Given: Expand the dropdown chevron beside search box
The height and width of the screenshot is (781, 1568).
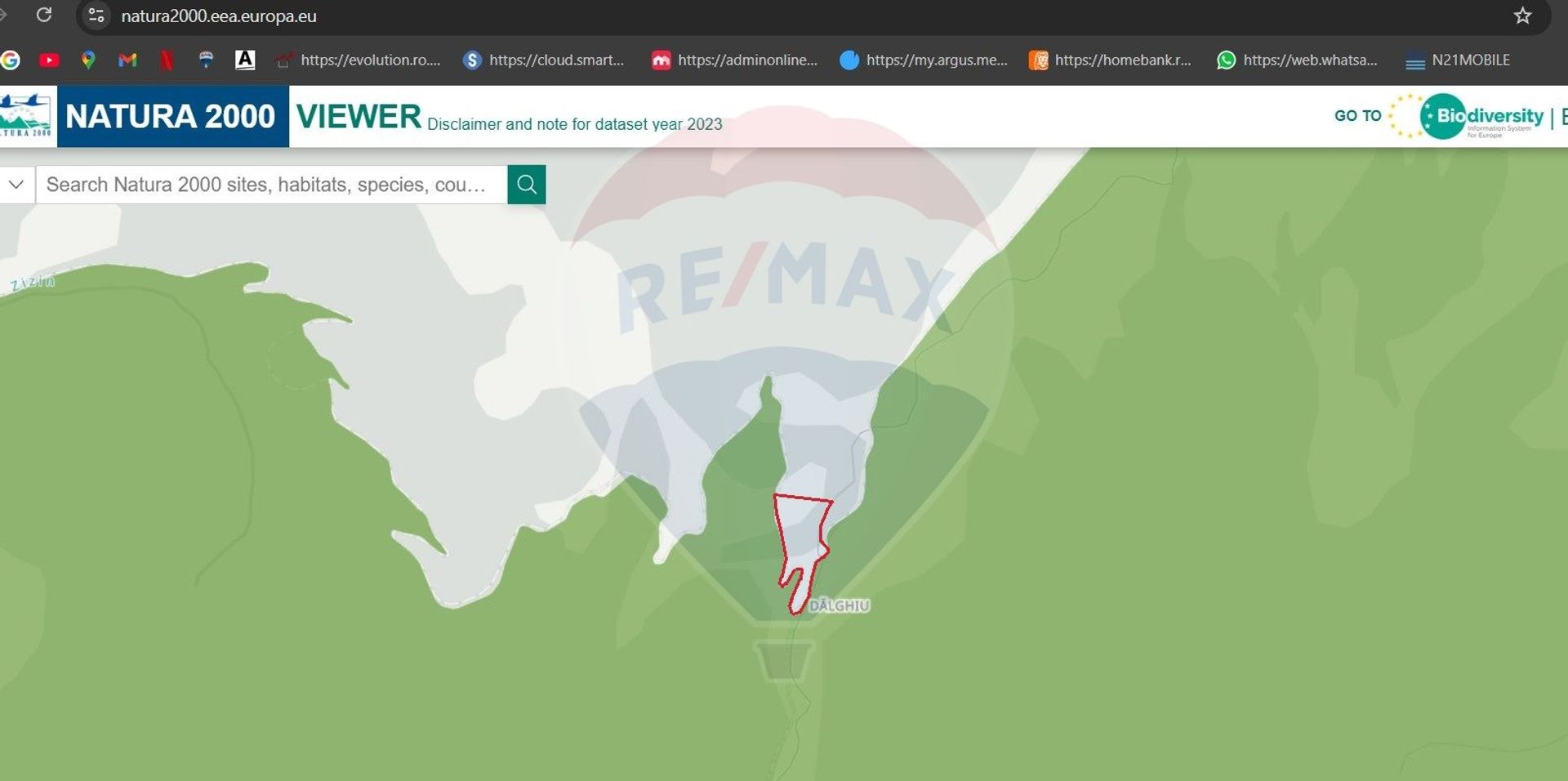Looking at the screenshot, I should [16, 185].
